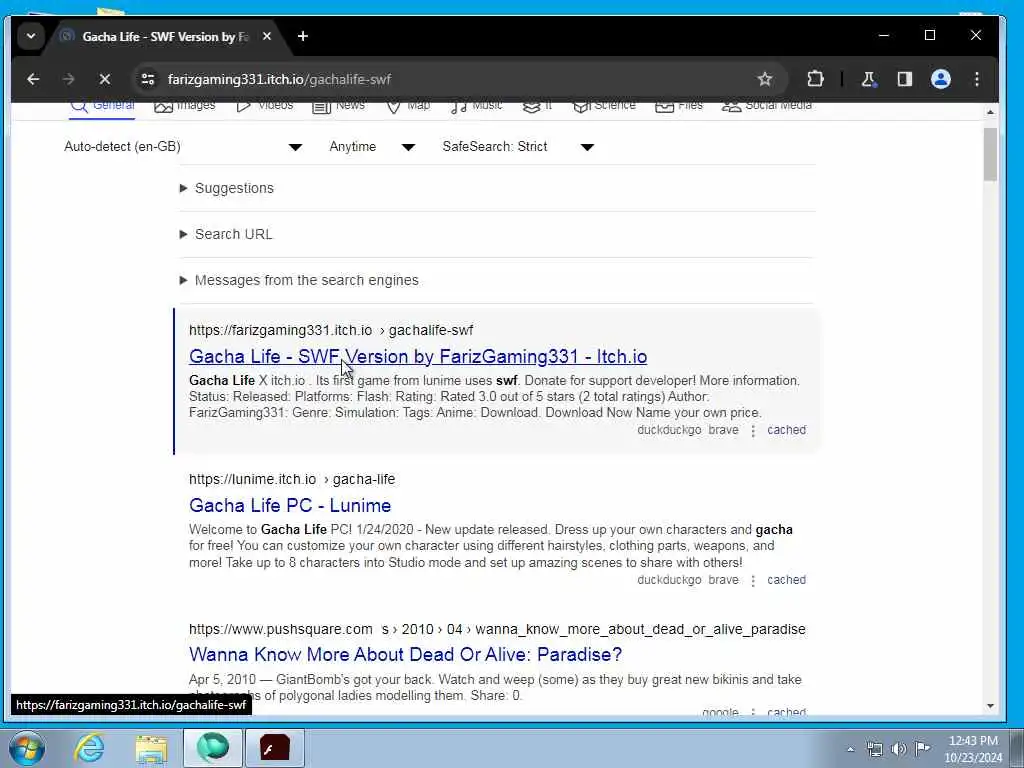Click the vertical scrollbar thumb
This screenshot has height=768, width=1024.
pyautogui.click(x=990, y=154)
